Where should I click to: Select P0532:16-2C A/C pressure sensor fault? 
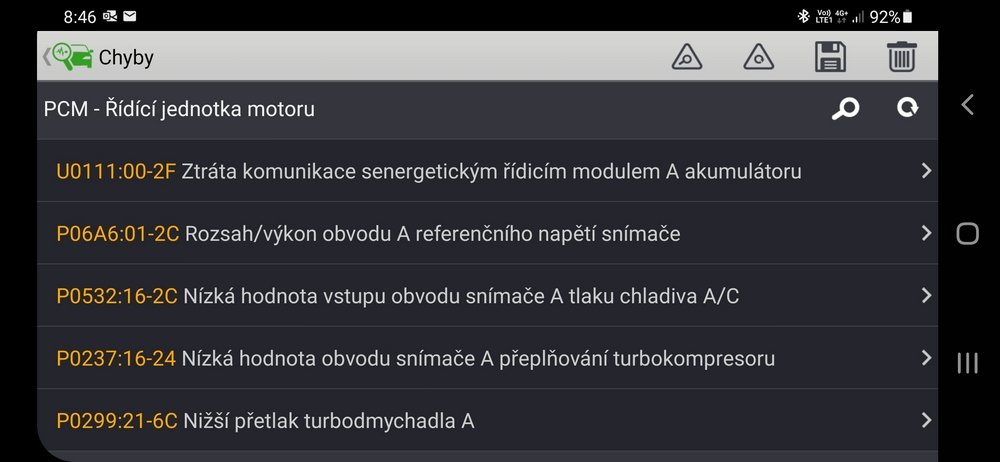click(x=398, y=296)
